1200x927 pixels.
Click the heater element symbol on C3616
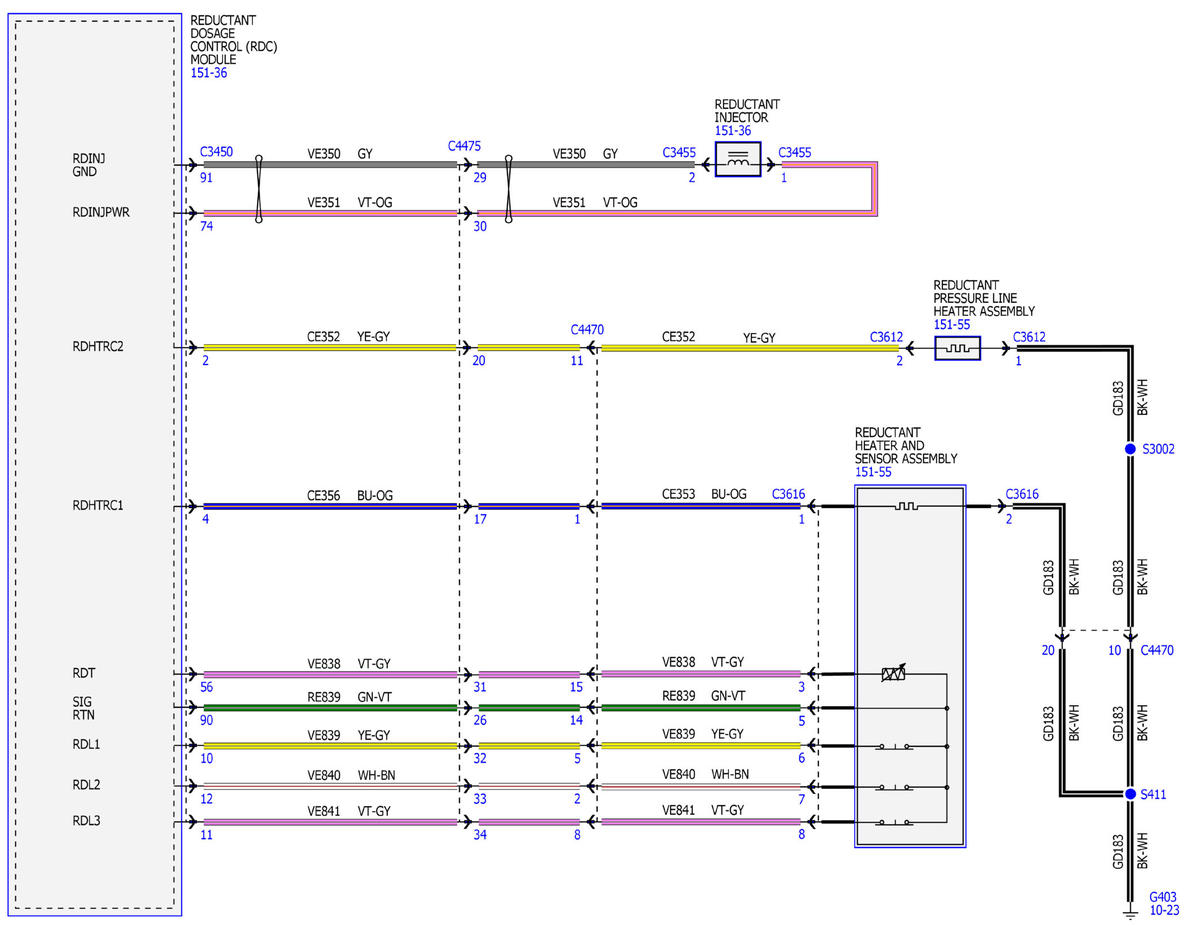(907, 507)
